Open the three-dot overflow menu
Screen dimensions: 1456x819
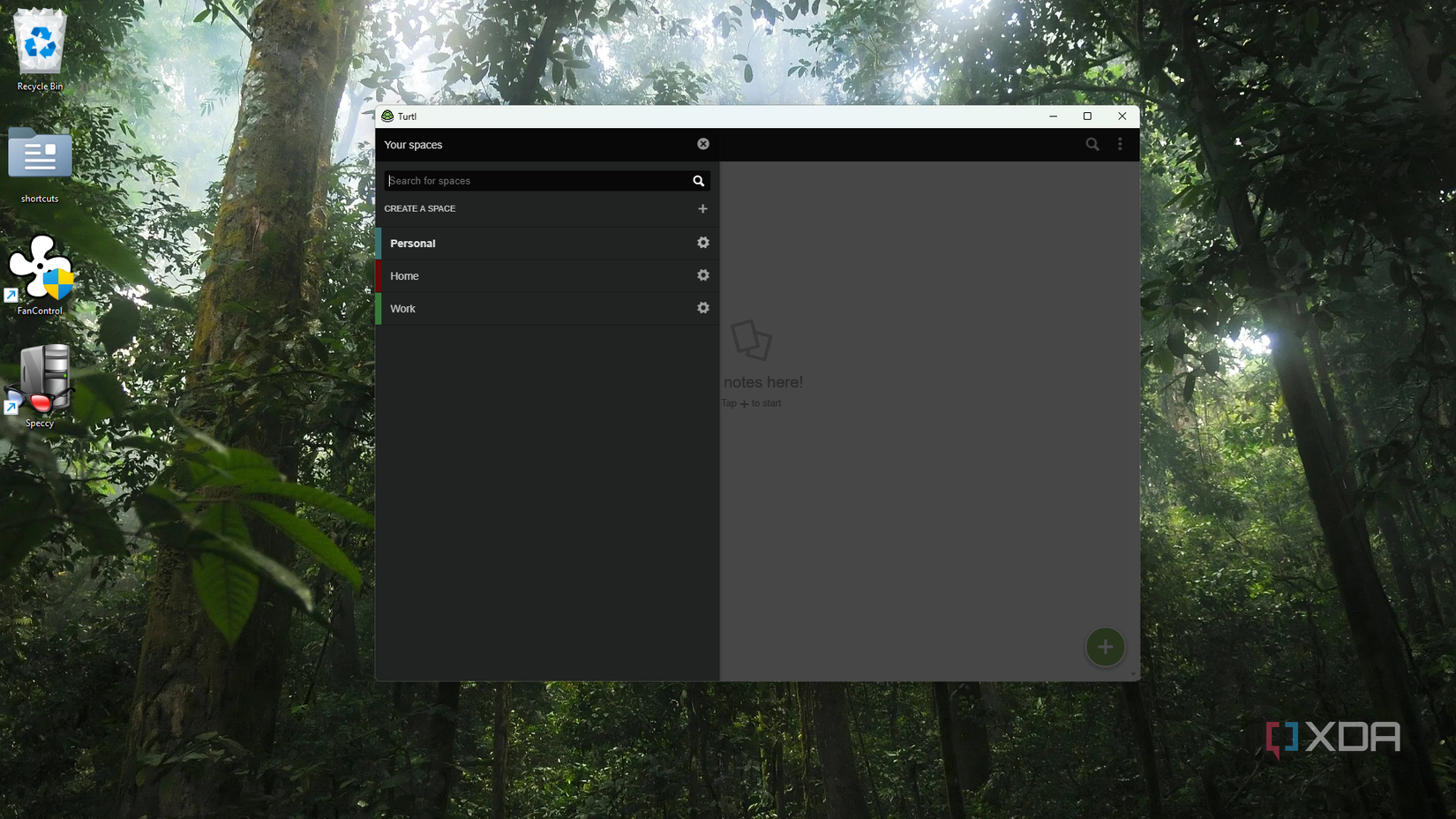(x=1120, y=144)
